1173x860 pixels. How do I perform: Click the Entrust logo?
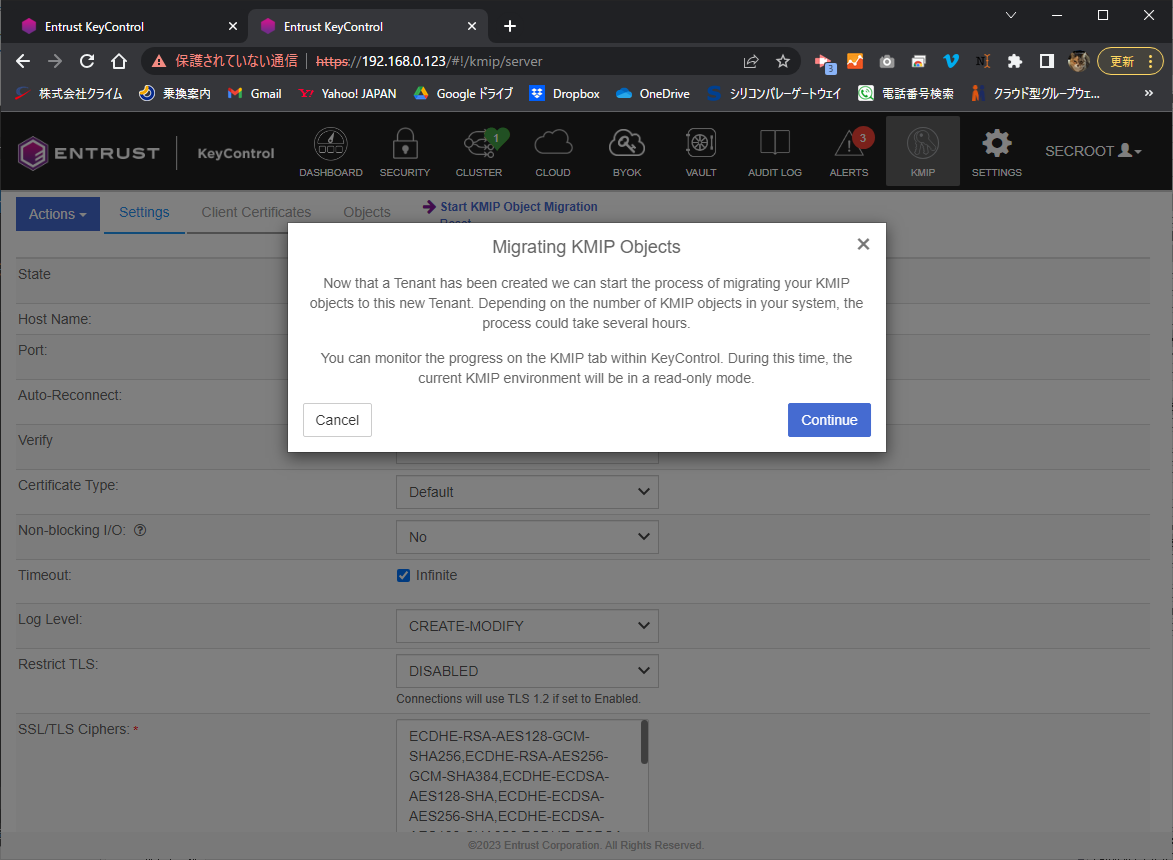[x=88, y=153]
